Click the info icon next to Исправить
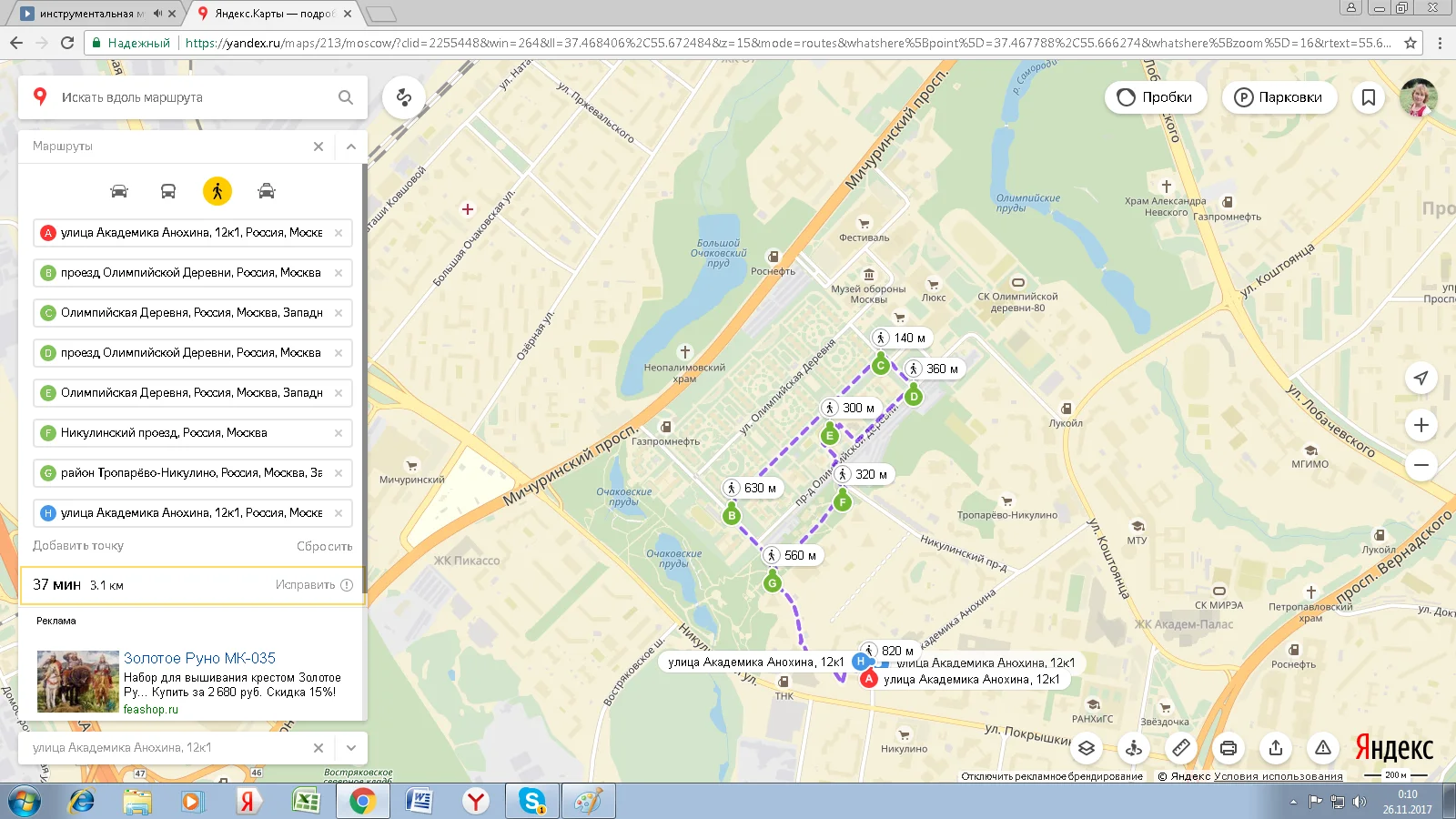1456x819 pixels. (x=347, y=585)
